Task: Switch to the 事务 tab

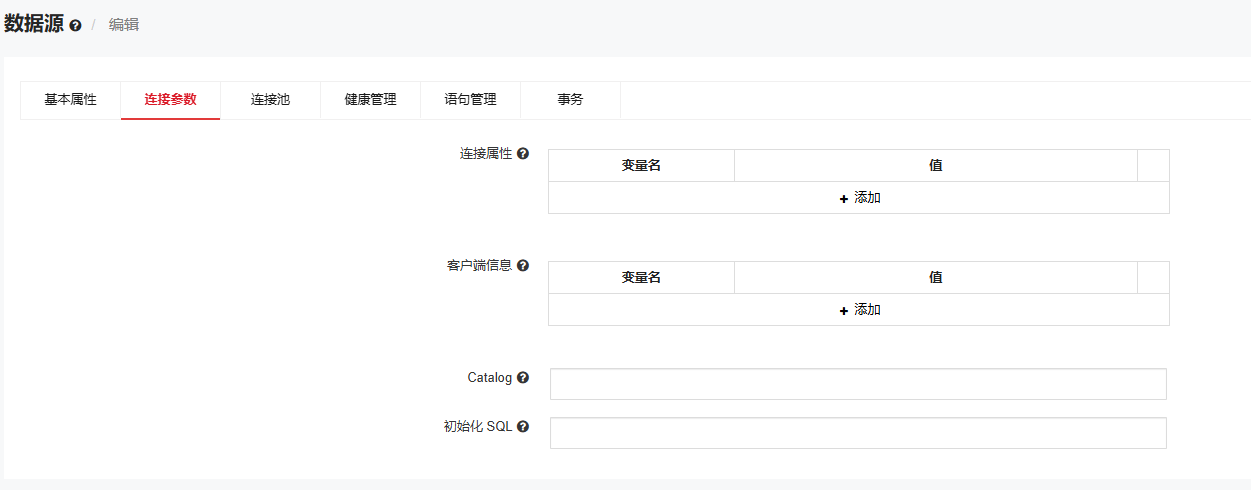Action: pyautogui.click(x=570, y=100)
